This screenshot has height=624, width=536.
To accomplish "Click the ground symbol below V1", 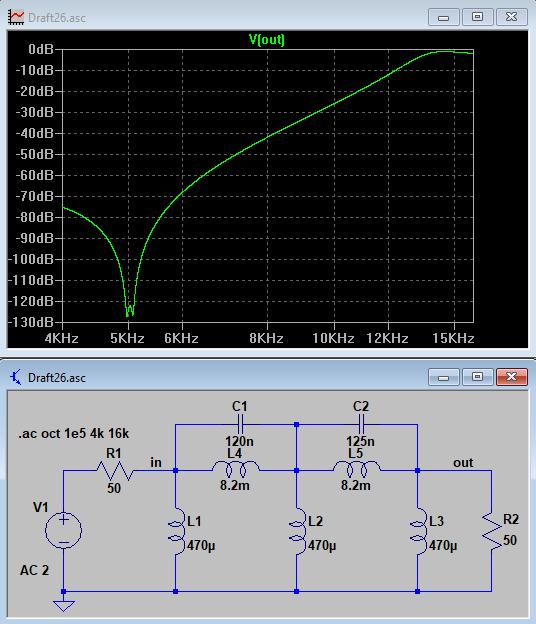I will pos(64,606).
